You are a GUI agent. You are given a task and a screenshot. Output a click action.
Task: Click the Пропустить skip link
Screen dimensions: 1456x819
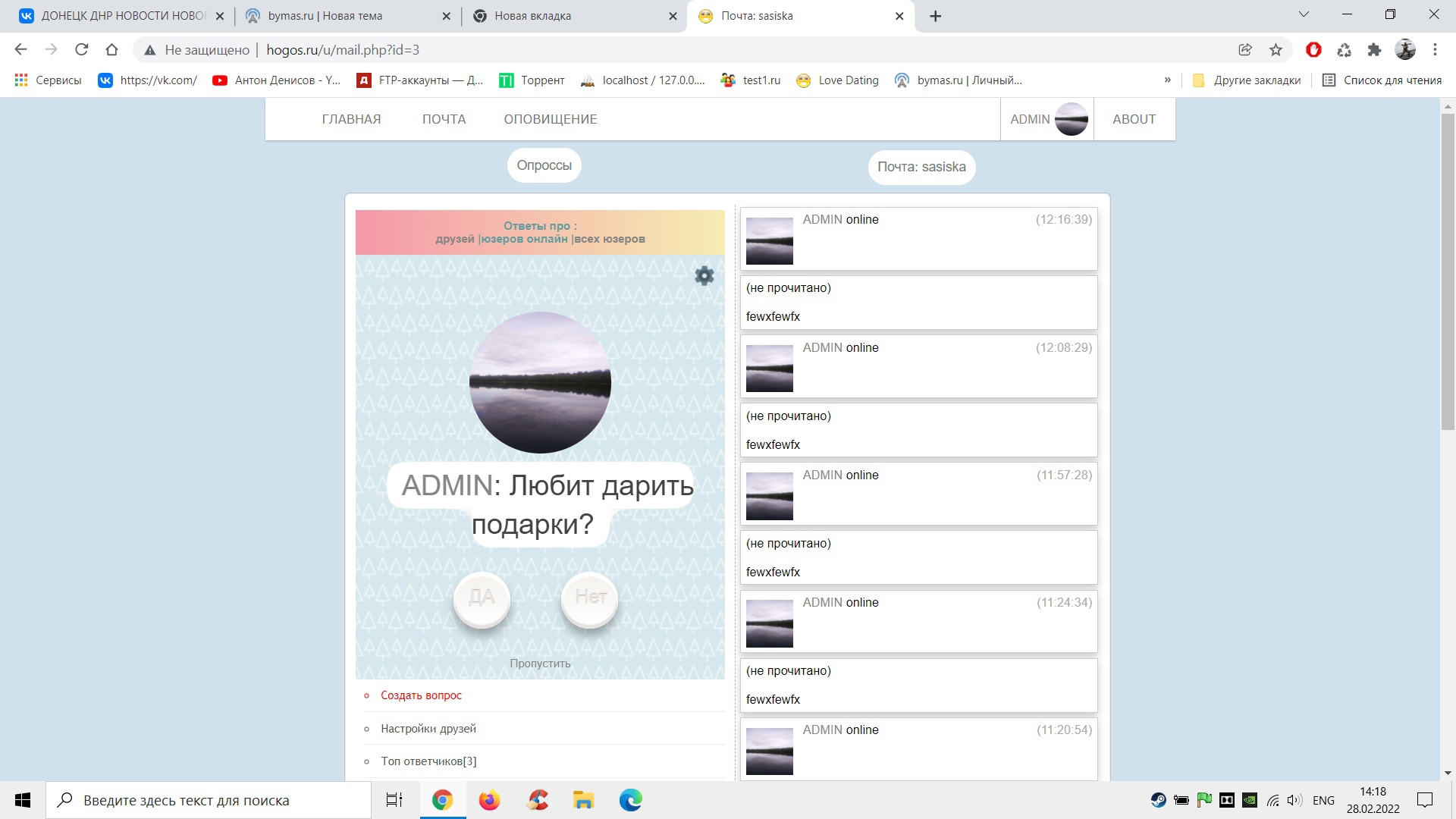pyautogui.click(x=540, y=664)
